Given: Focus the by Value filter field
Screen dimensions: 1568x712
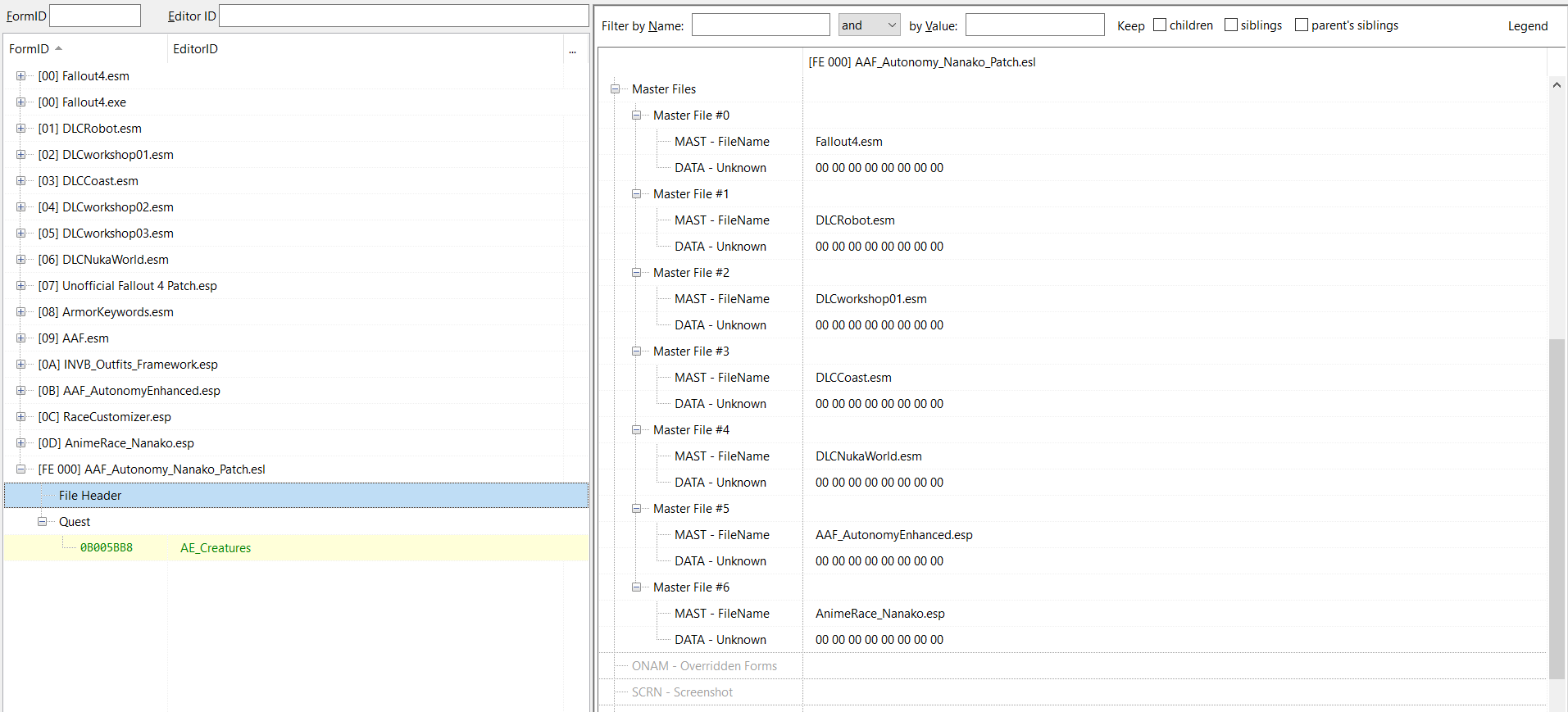Looking at the screenshot, I should [x=1034, y=25].
